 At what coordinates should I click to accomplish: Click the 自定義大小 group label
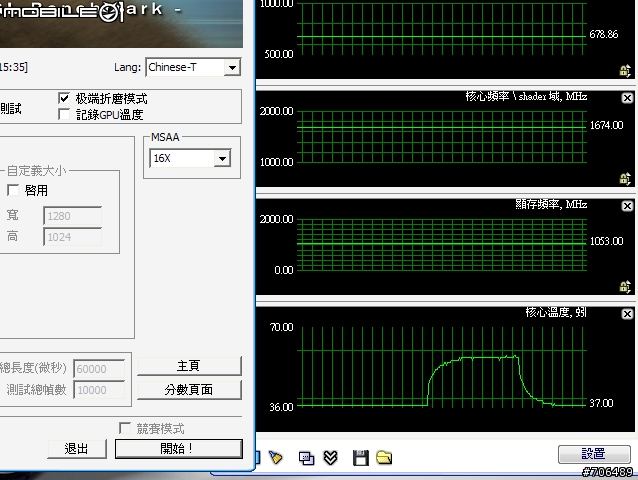pos(37,171)
